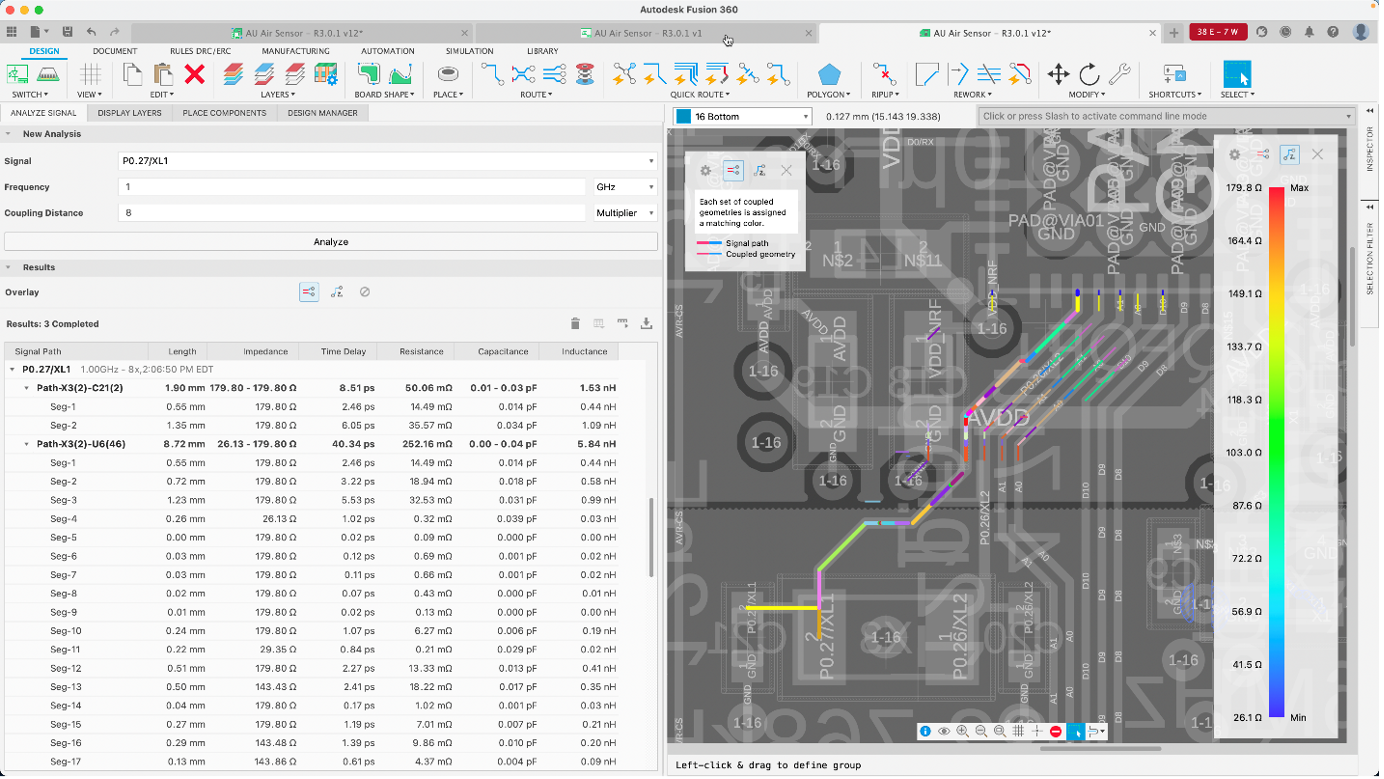
Task: Collapse the New Analysis section
Action: pos(8,134)
